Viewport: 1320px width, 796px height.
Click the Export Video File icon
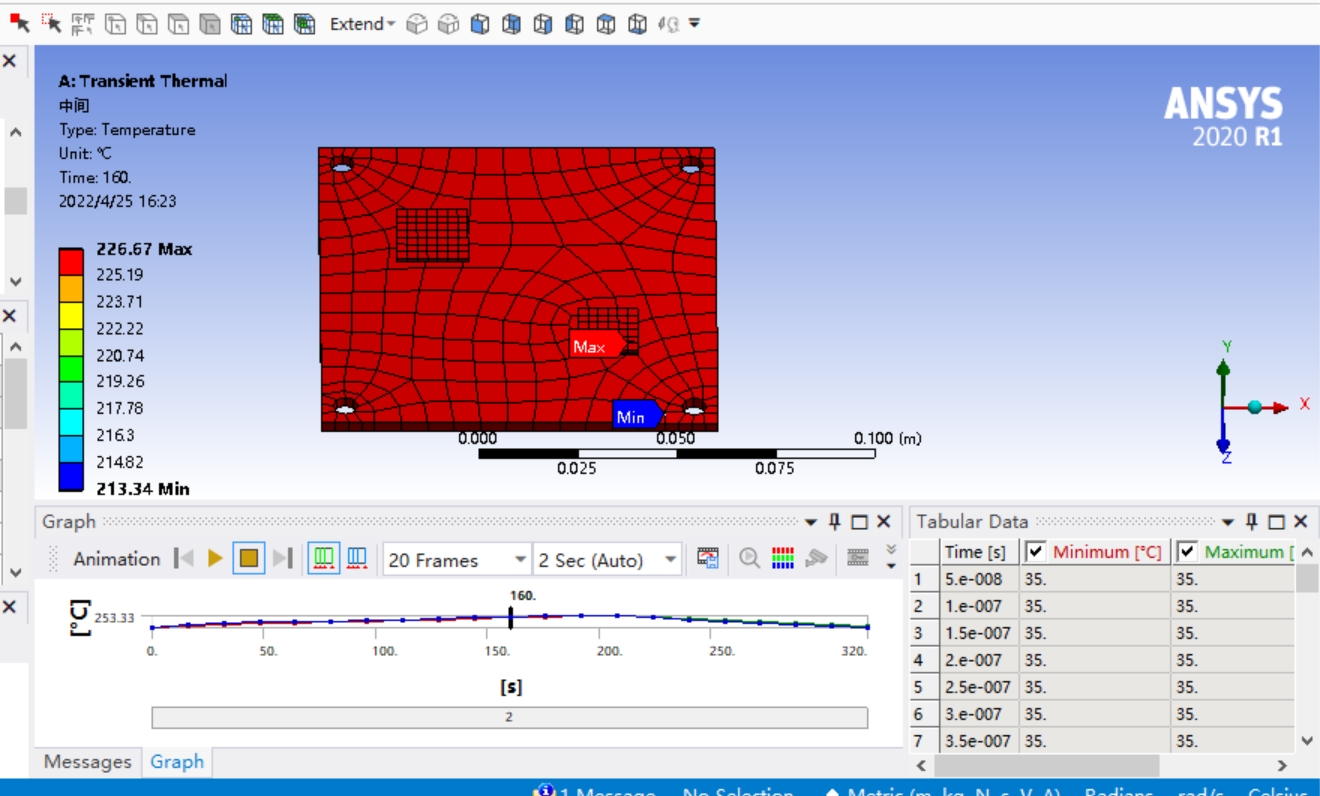(709, 559)
